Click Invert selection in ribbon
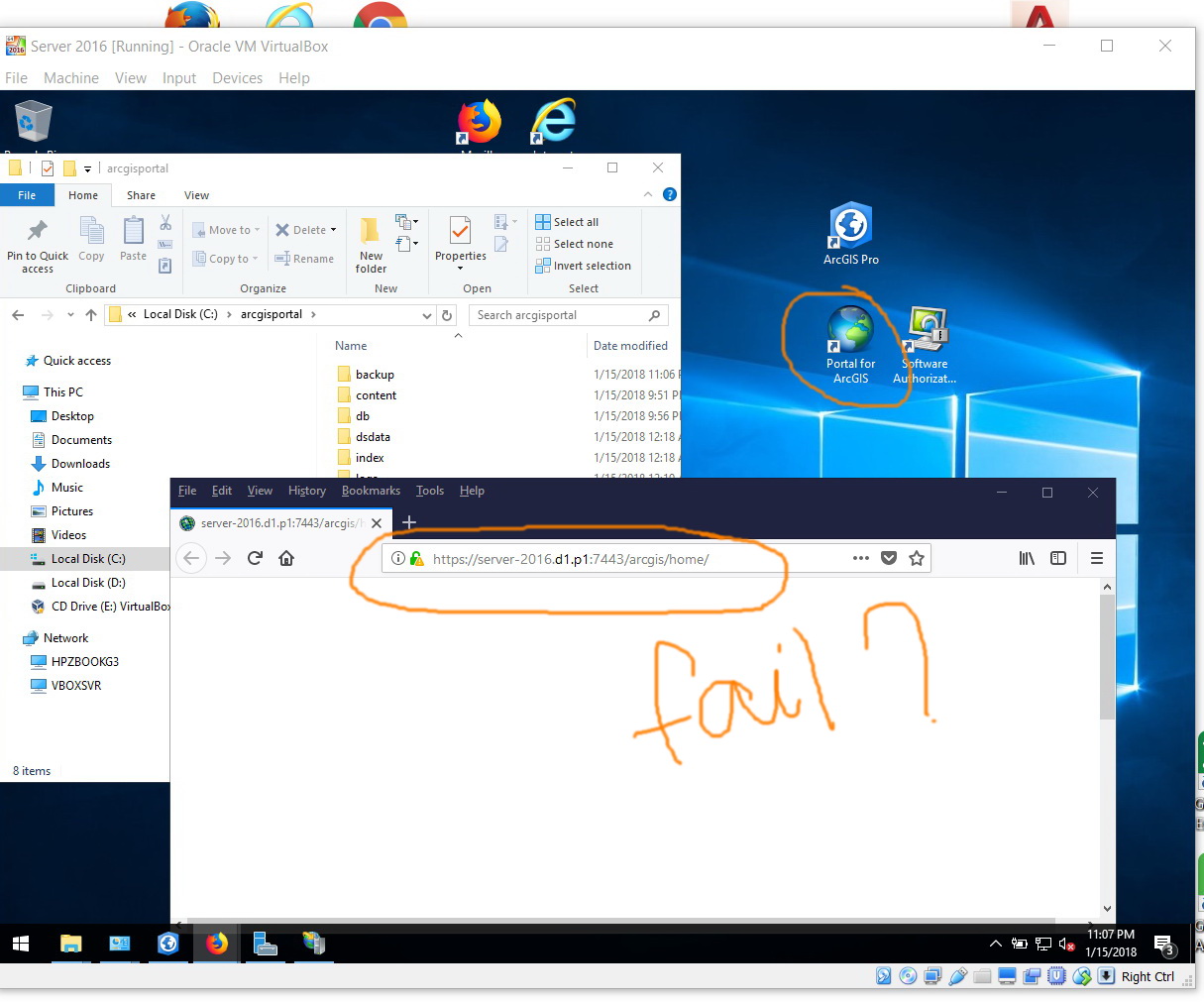The height and width of the screenshot is (1003, 1204). [x=583, y=266]
